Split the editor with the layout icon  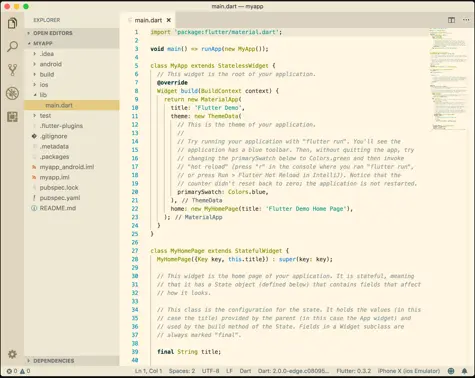(451, 20)
